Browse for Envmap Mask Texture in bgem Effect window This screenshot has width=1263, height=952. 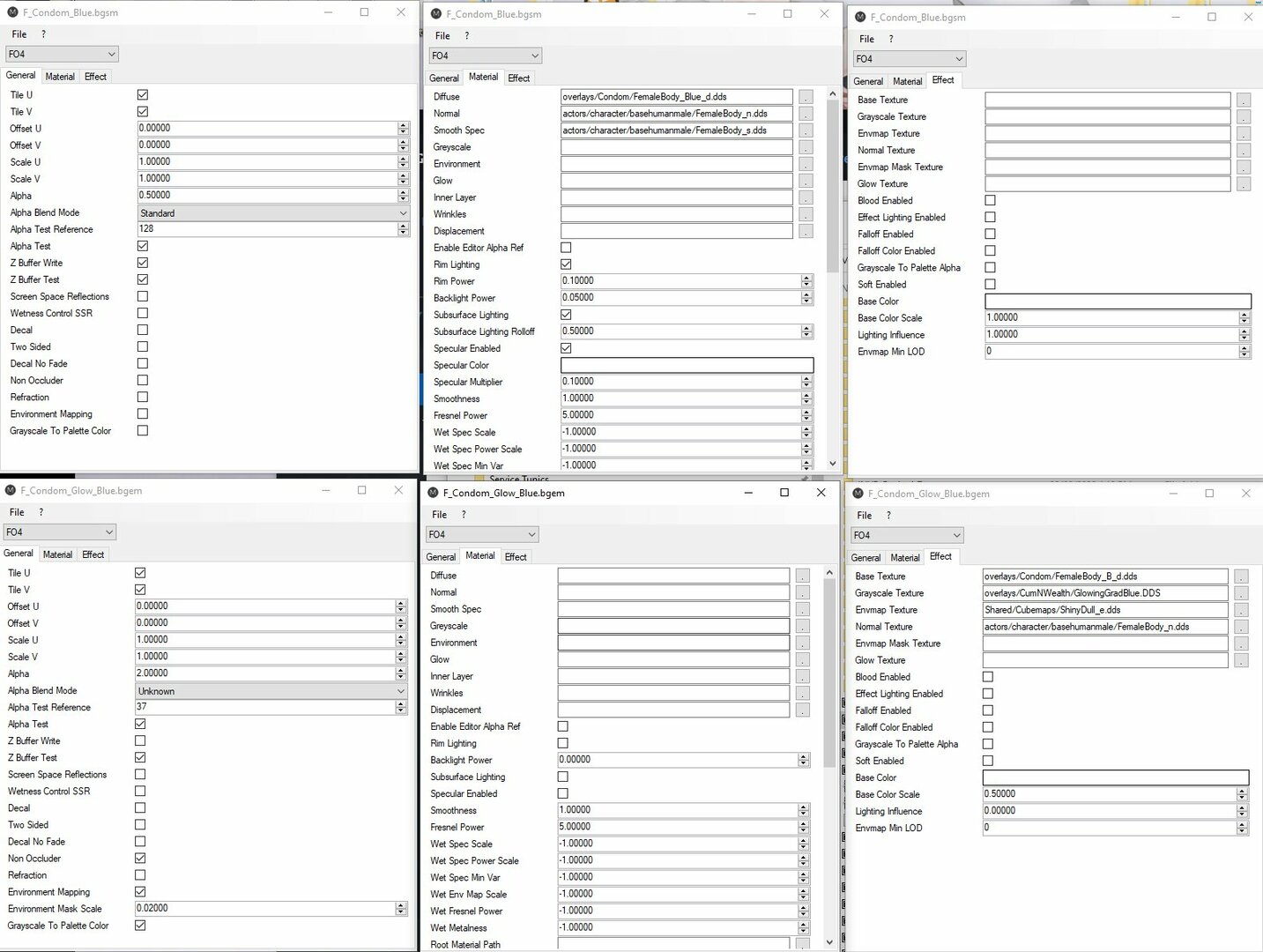pos(1241,643)
